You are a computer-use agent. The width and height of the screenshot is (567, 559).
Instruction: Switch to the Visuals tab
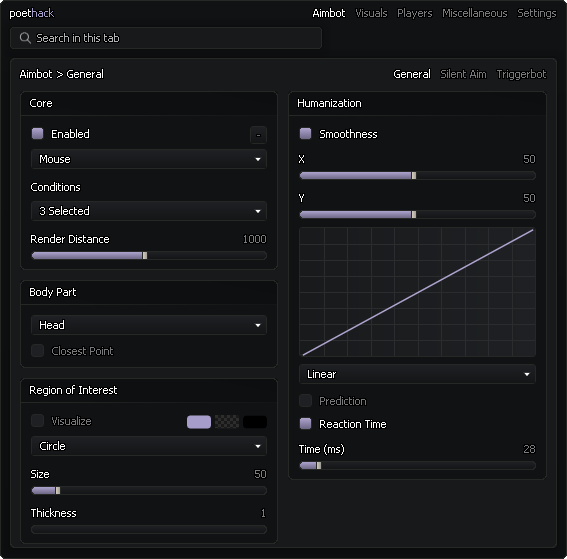coord(371,13)
